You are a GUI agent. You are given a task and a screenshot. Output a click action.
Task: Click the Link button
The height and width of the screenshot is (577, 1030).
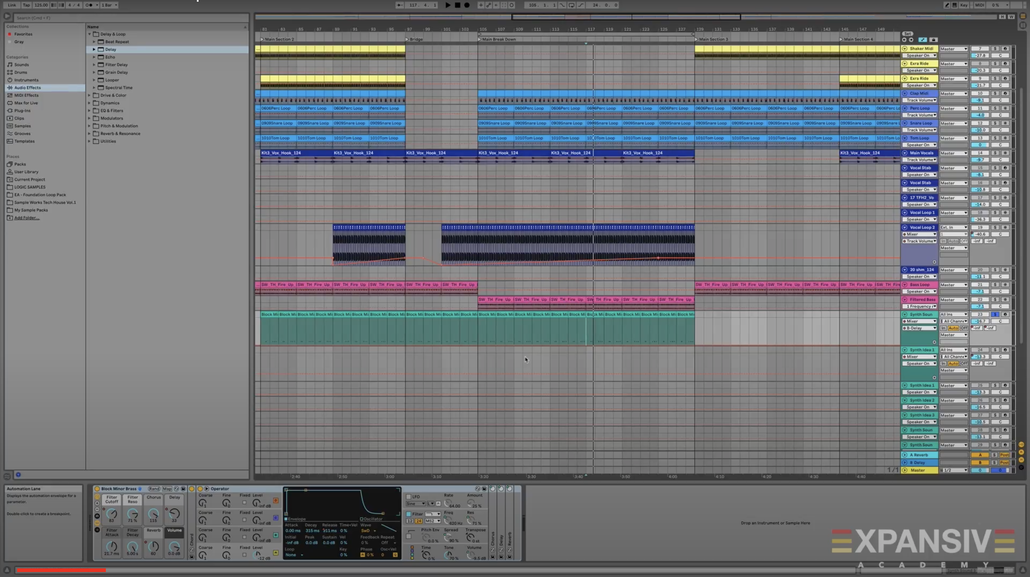(12, 5)
